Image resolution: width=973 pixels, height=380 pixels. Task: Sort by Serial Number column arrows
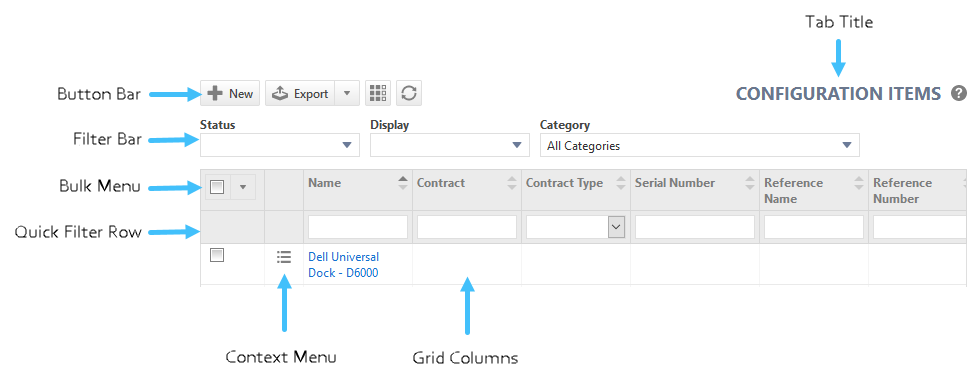pyautogui.click(x=750, y=183)
